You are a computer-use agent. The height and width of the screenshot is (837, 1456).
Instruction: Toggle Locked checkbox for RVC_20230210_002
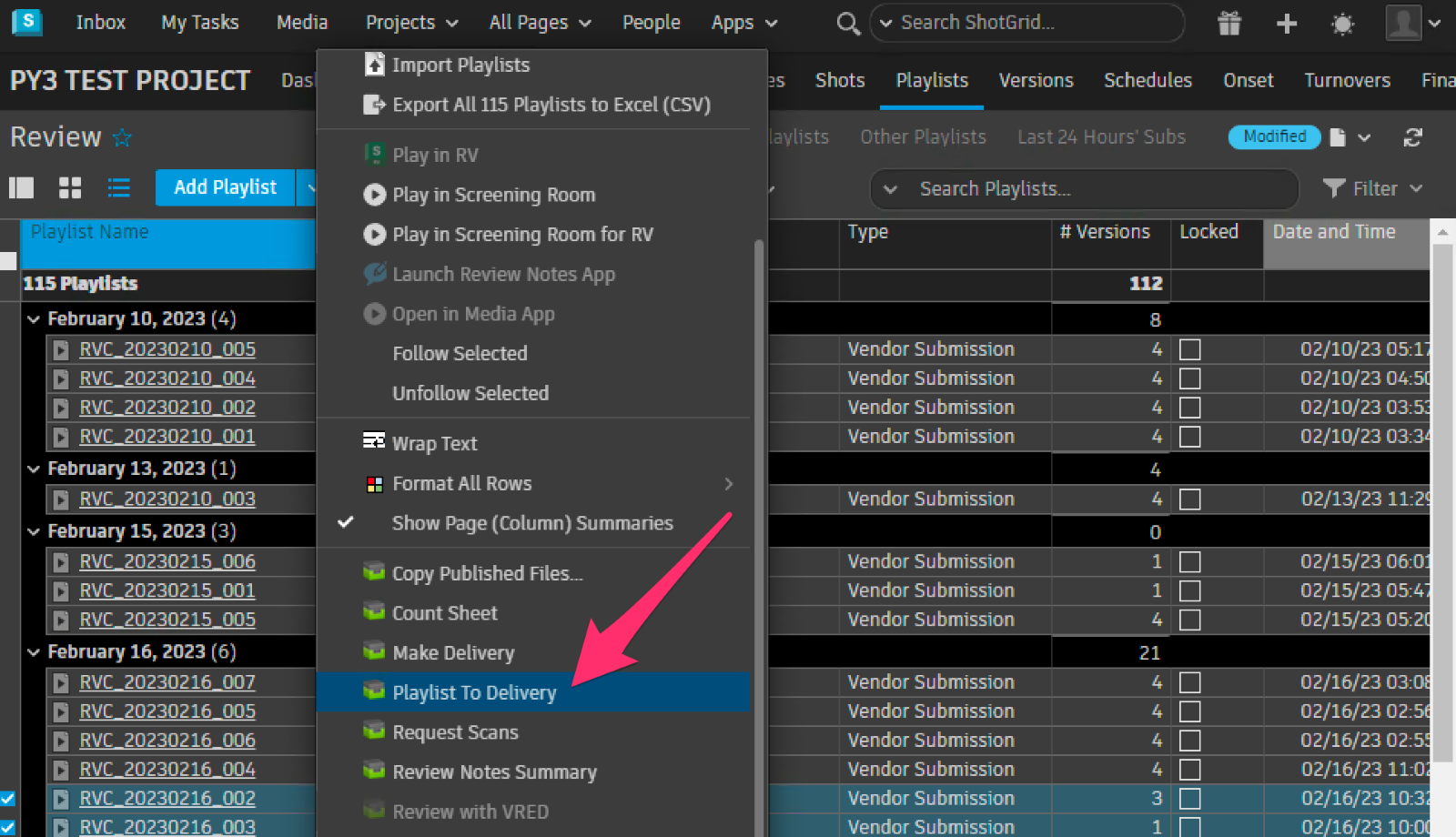pos(1189,408)
